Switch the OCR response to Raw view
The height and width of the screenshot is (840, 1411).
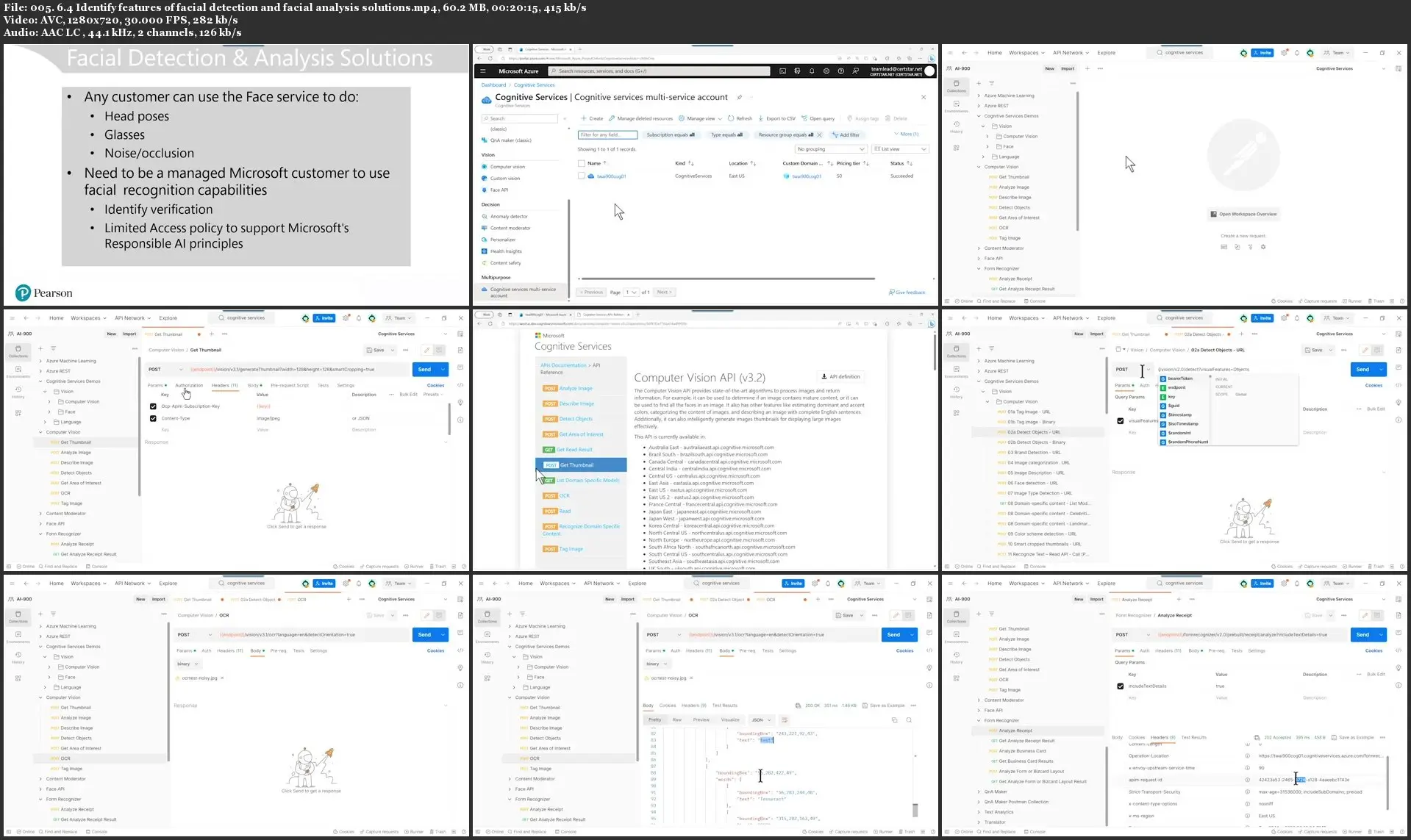pyautogui.click(x=677, y=720)
